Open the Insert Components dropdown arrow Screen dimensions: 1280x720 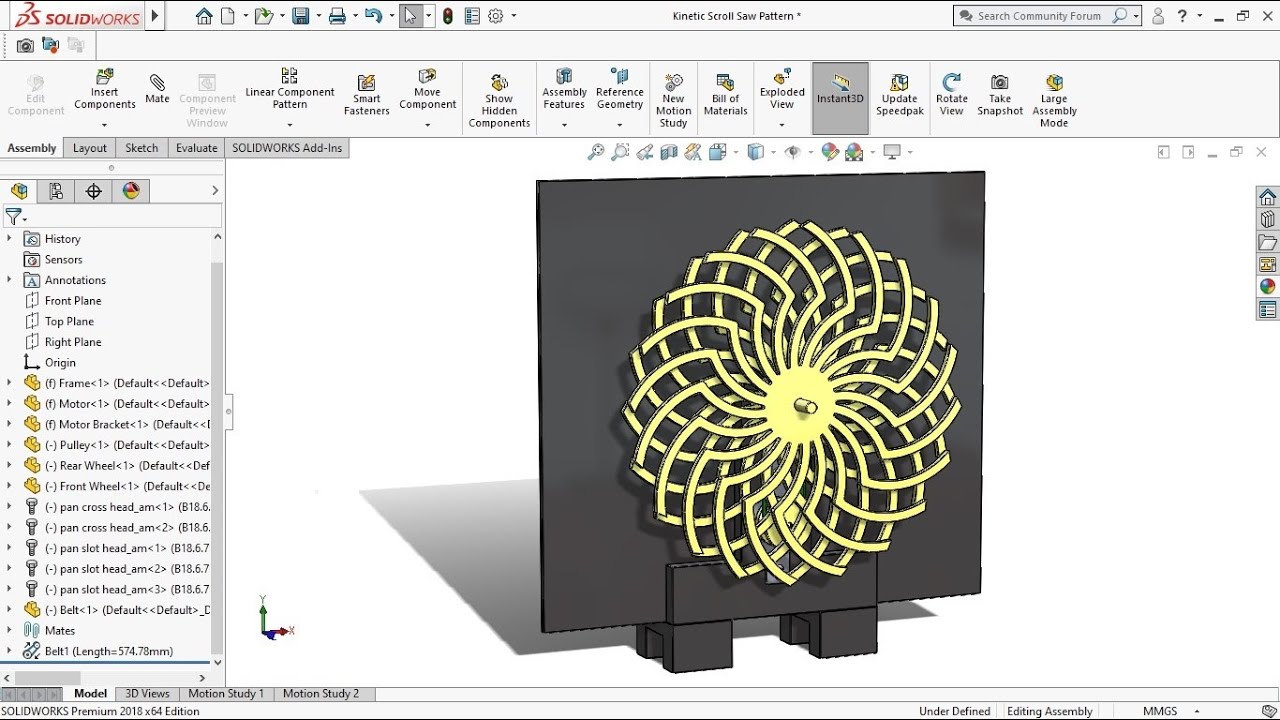(x=104, y=125)
